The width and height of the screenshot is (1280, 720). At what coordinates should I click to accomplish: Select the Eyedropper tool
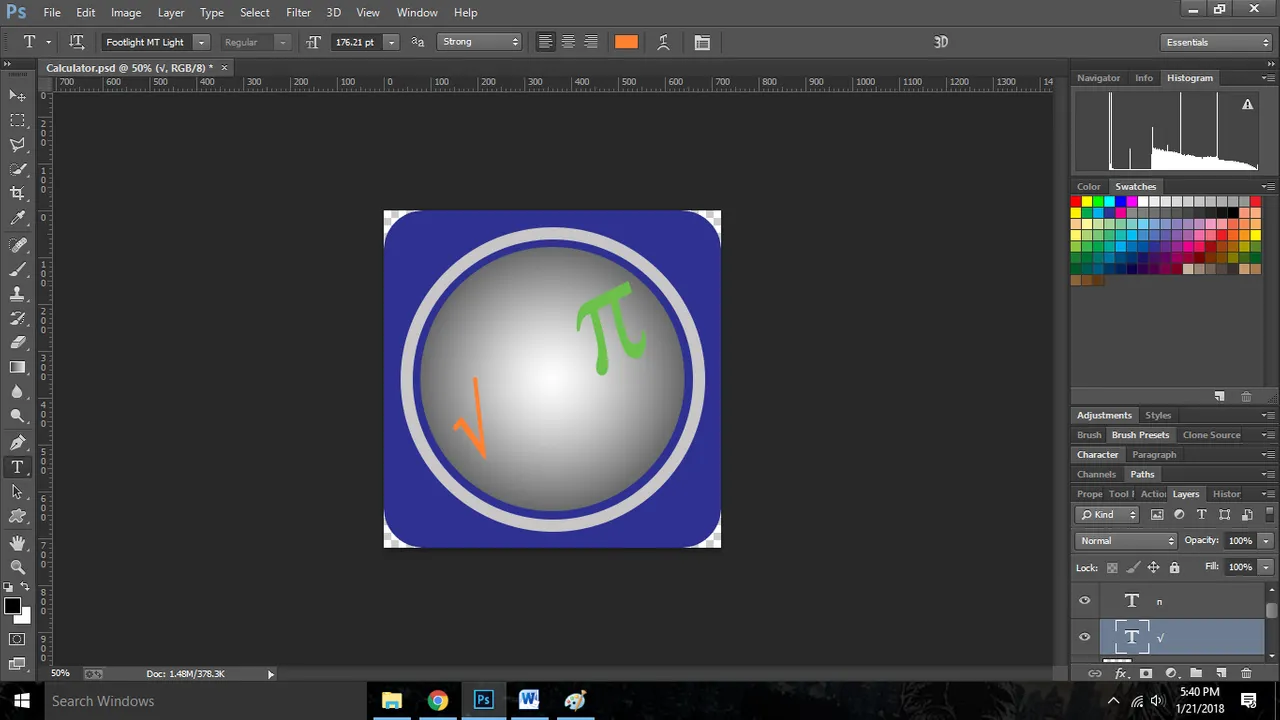coord(17,218)
